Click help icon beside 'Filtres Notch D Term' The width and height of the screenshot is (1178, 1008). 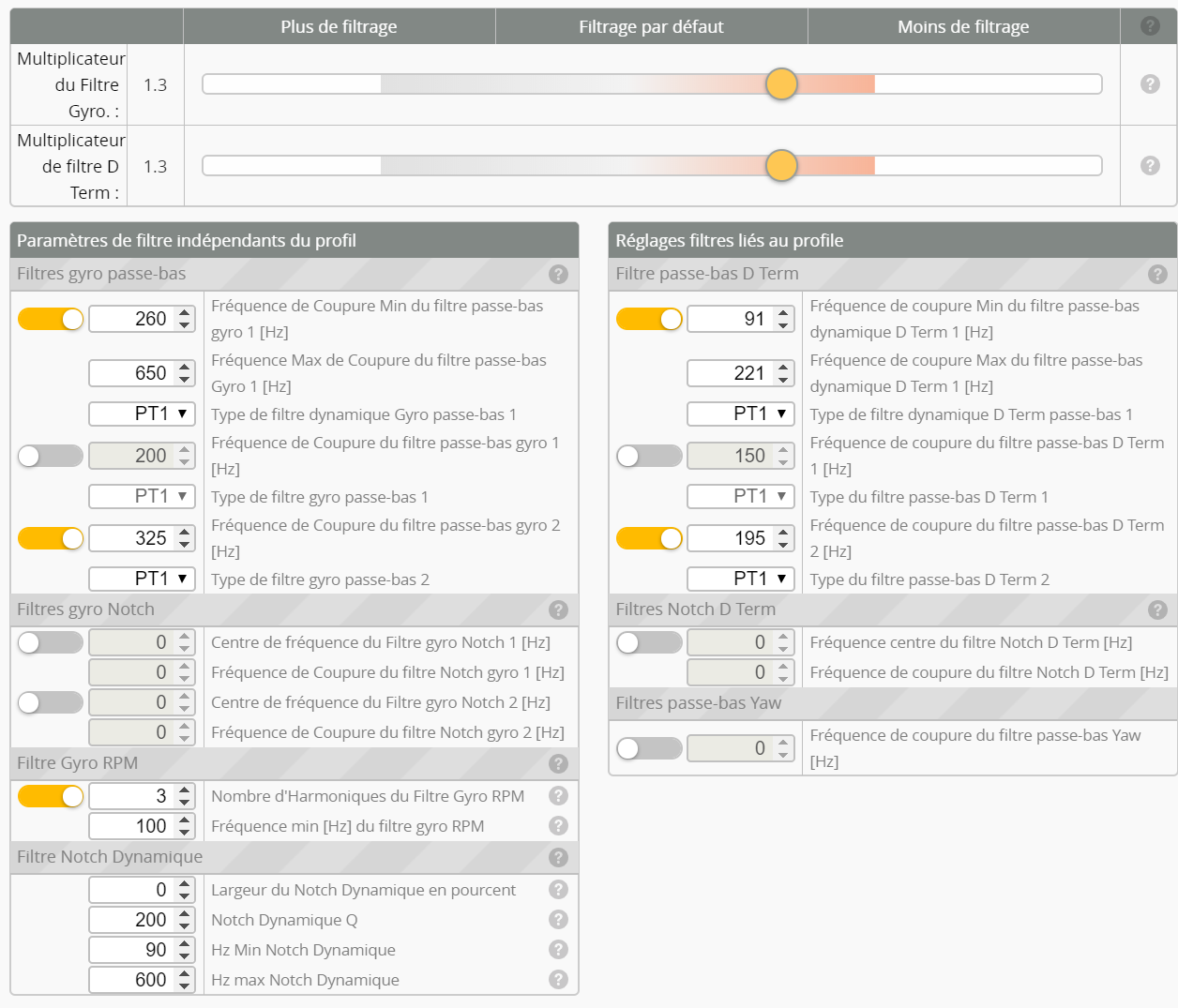pos(1156,609)
